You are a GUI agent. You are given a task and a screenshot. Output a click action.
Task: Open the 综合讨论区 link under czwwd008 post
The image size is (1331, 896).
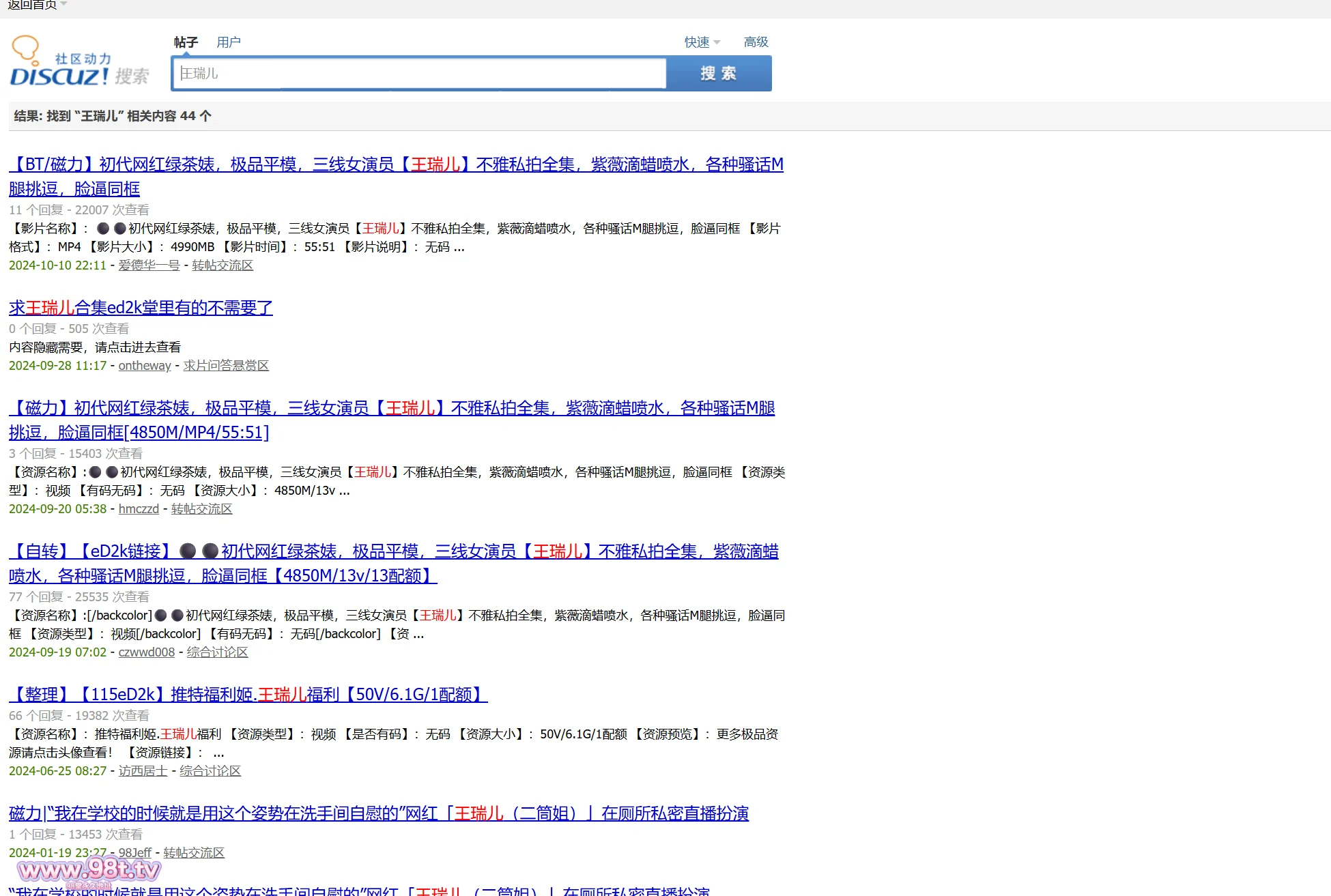(x=217, y=652)
